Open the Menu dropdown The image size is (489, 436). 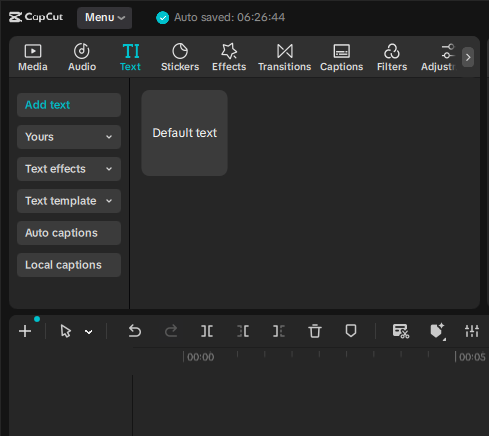(x=105, y=18)
